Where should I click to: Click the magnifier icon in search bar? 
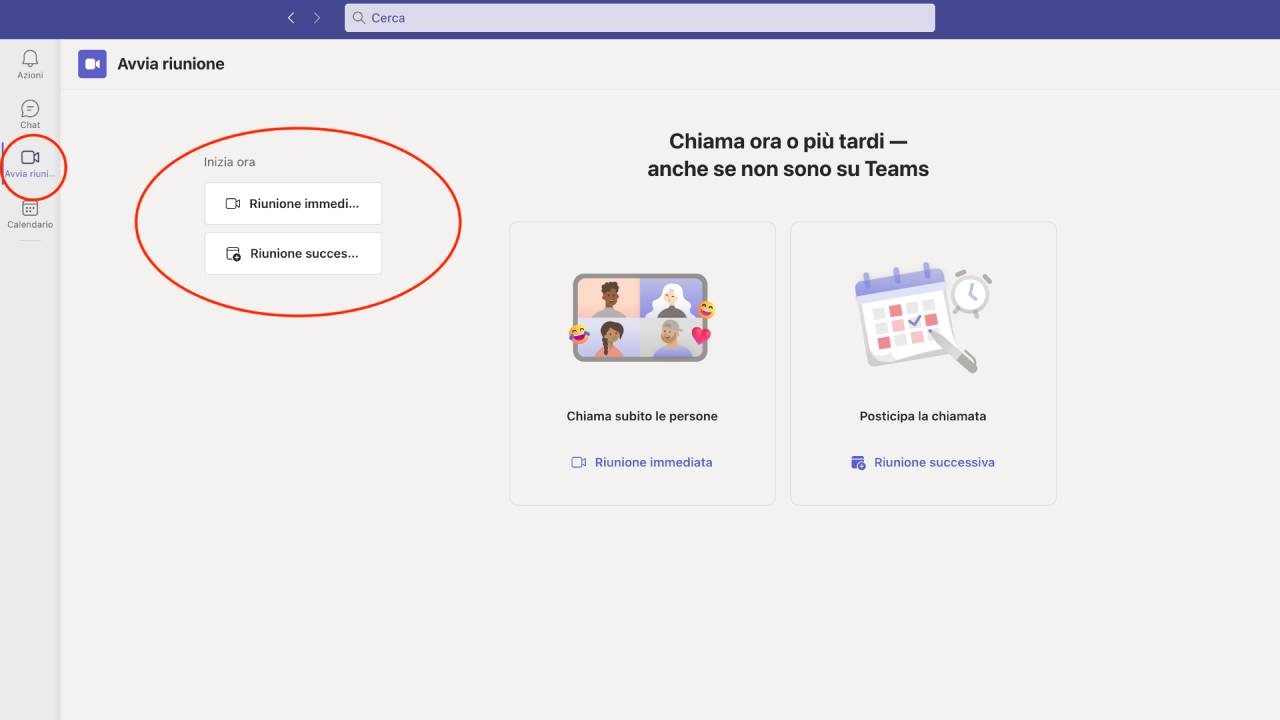coord(359,18)
